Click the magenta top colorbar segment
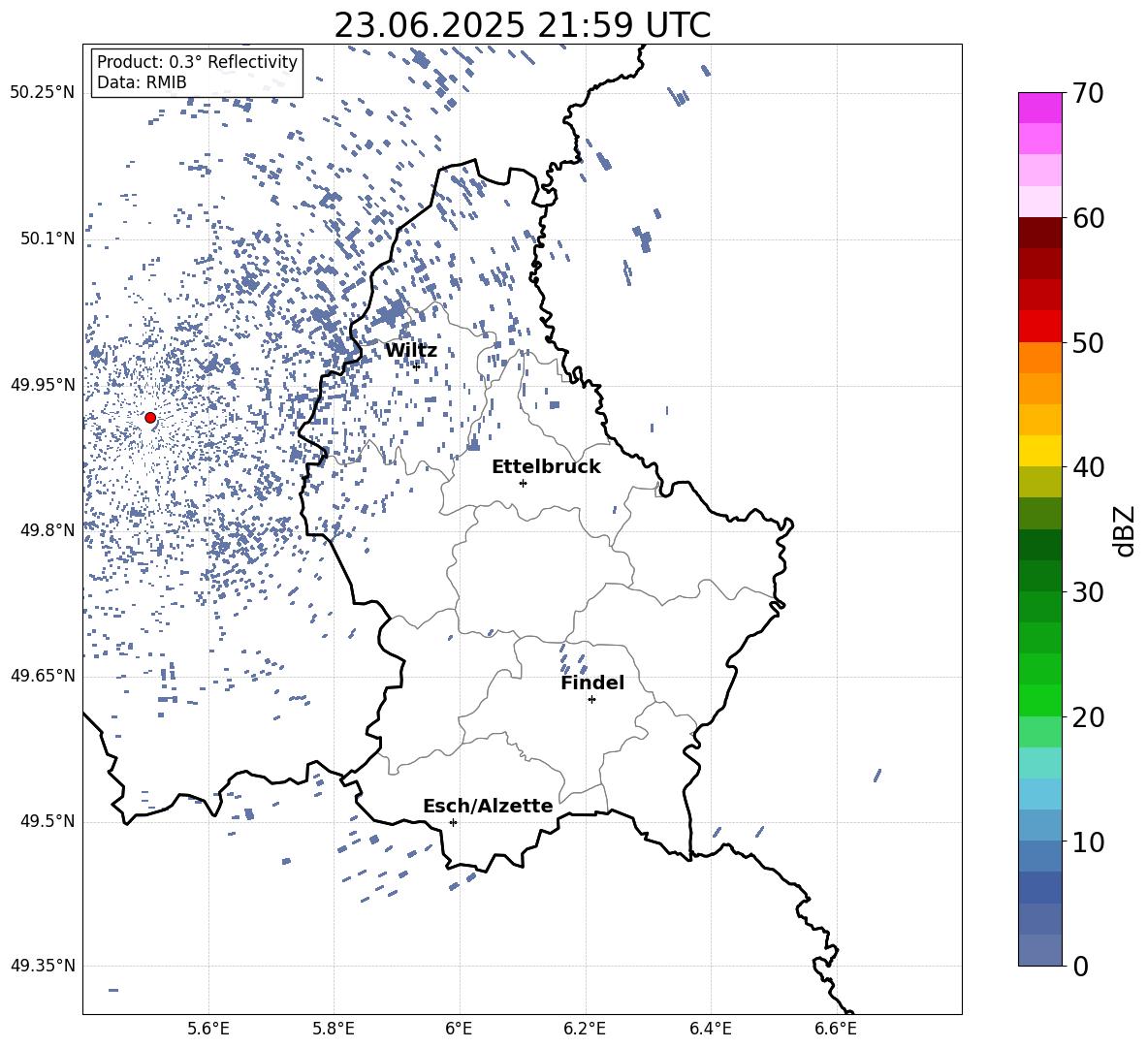Image resolution: width=1148 pixels, height=1048 pixels. 1039,108
